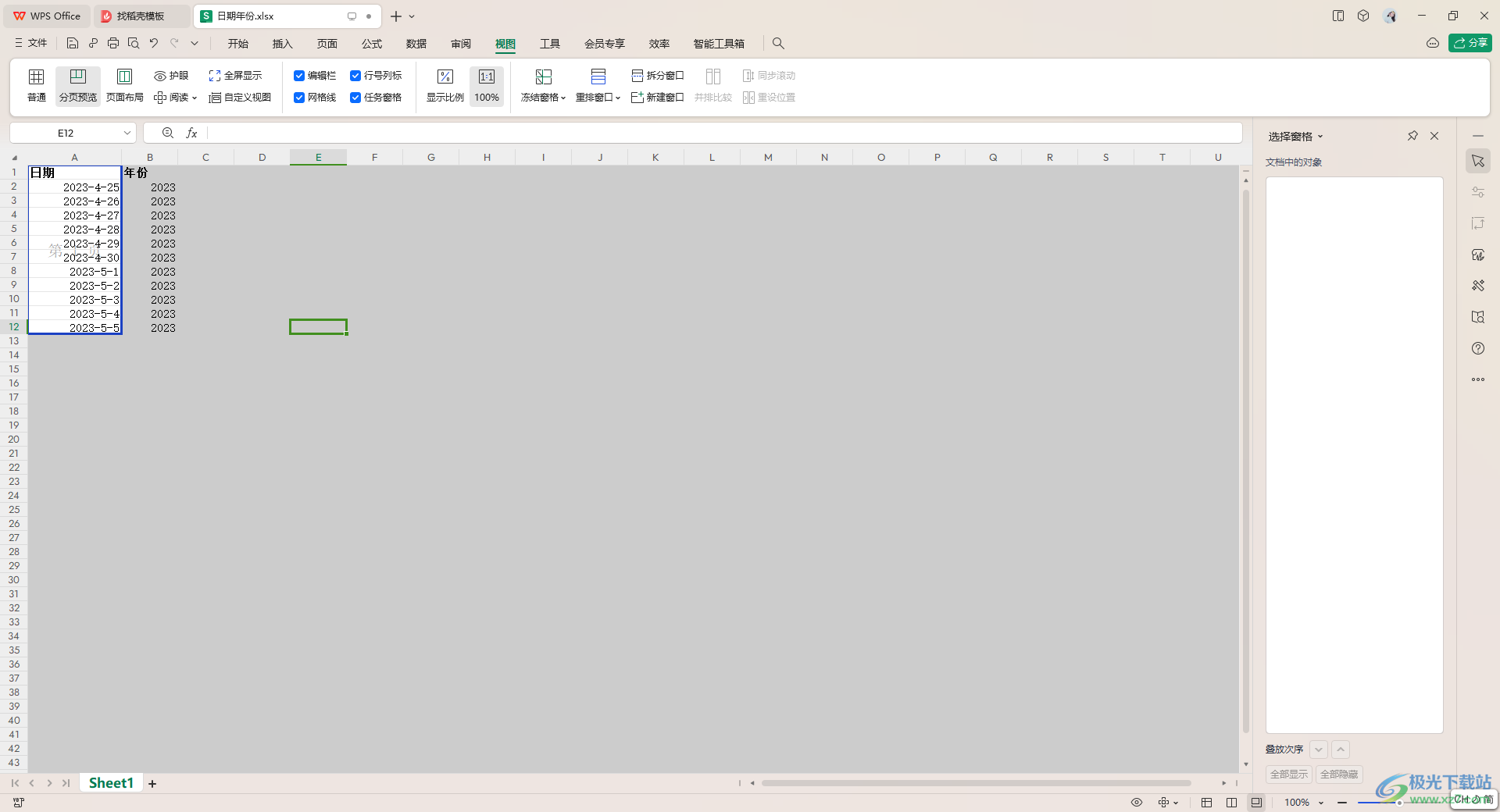
Task: Add a new sheet next to Sheet1
Action: (x=152, y=784)
